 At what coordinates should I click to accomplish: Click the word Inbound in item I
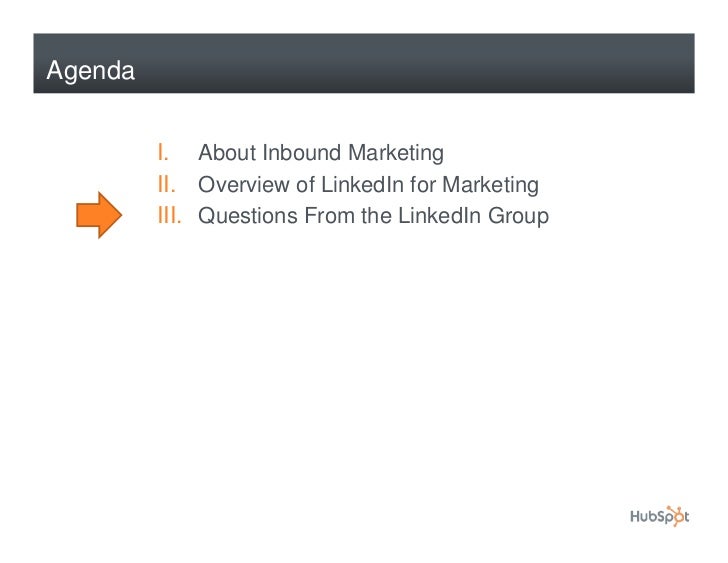tap(303, 153)
